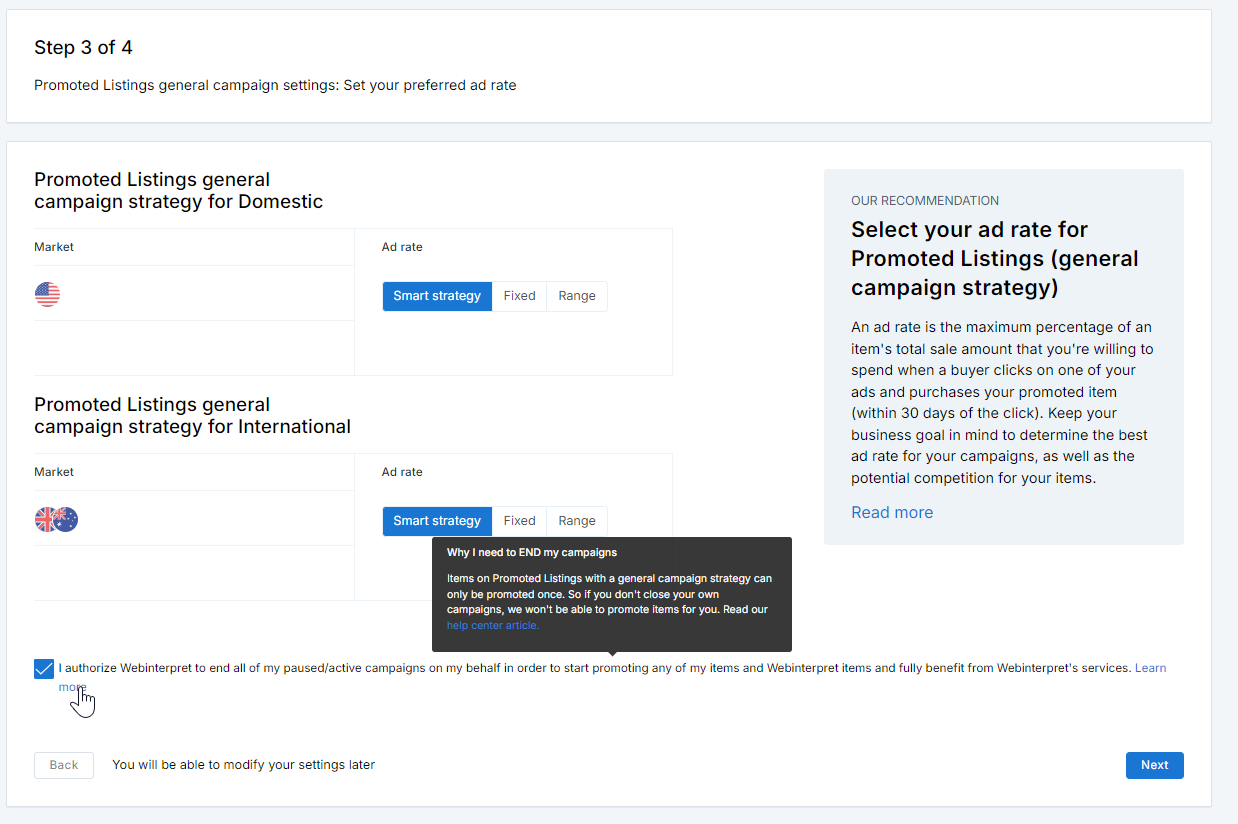This screenshot has width=1238, height=824.
Task: Click the Market label in Domestic table
Action: (x=54, y=247)
